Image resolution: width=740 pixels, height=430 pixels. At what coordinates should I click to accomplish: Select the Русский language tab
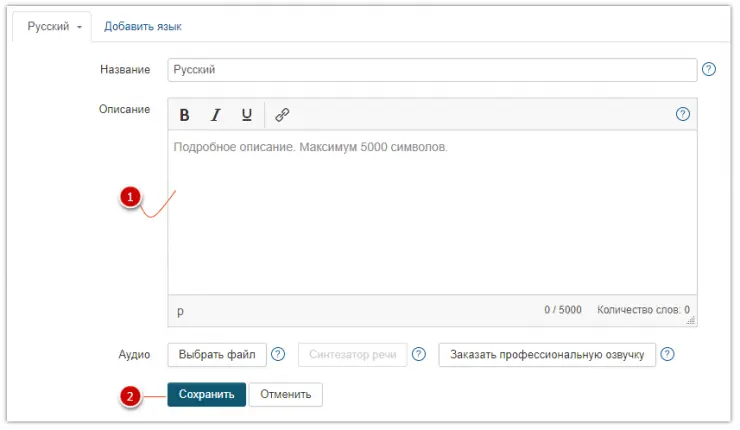[x=51, y=26]
